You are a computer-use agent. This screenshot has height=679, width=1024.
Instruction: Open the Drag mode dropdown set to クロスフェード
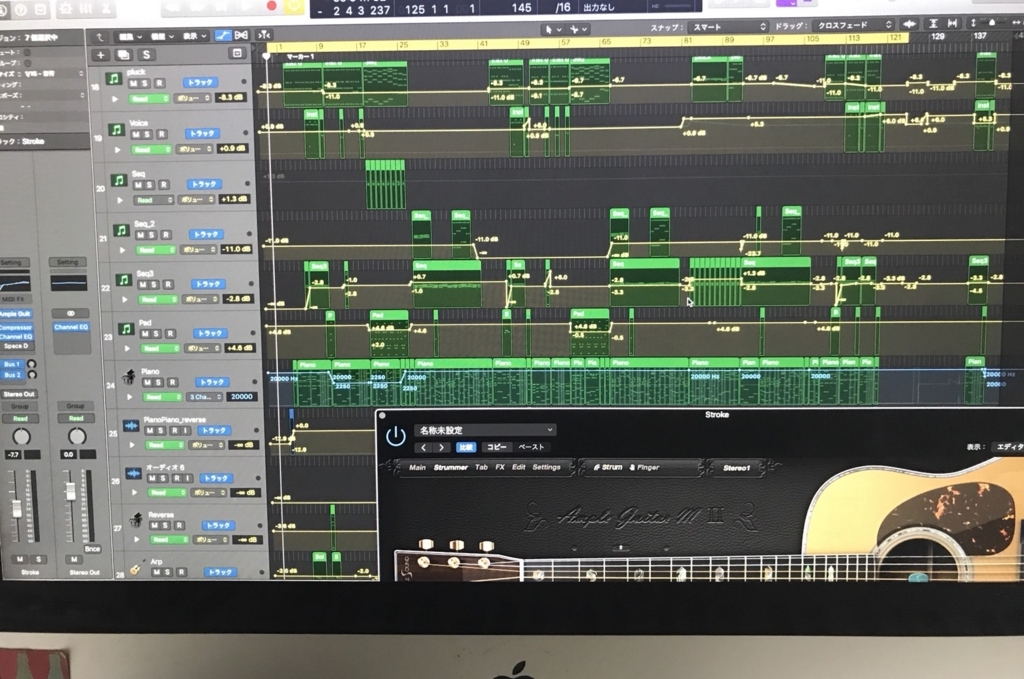[x=854, y=25]
